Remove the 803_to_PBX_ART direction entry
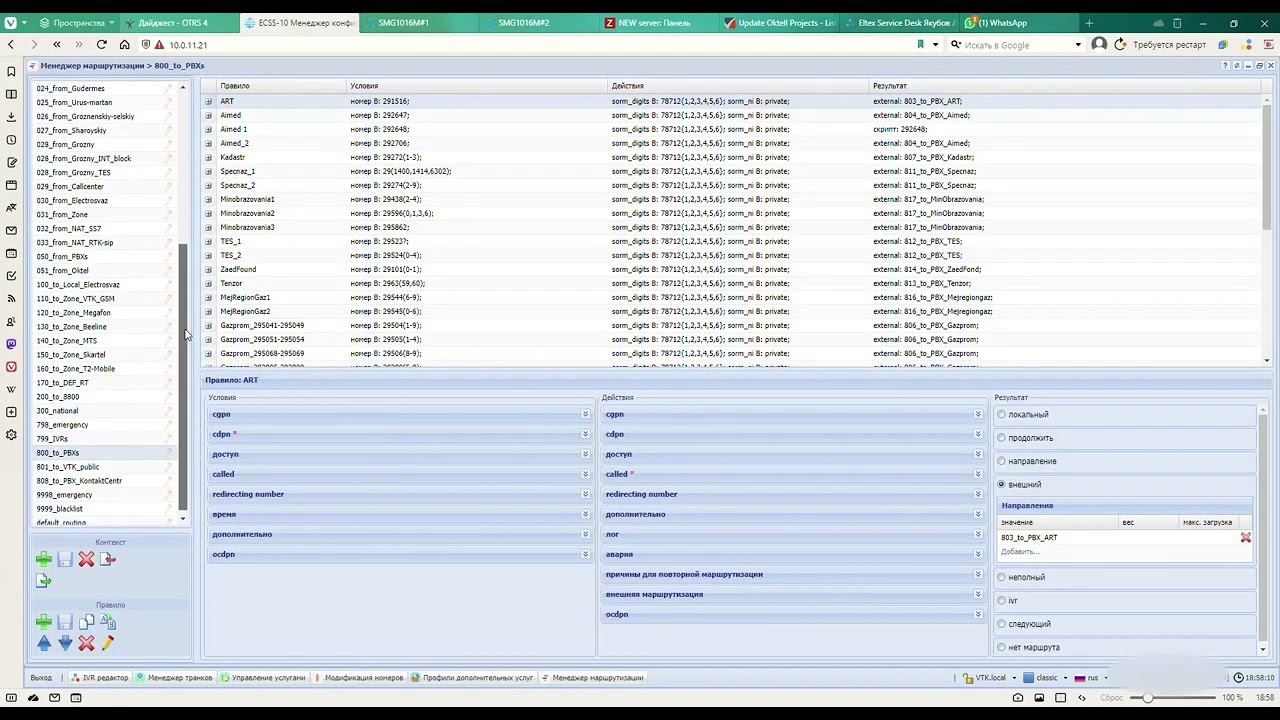 (1245, 538)
